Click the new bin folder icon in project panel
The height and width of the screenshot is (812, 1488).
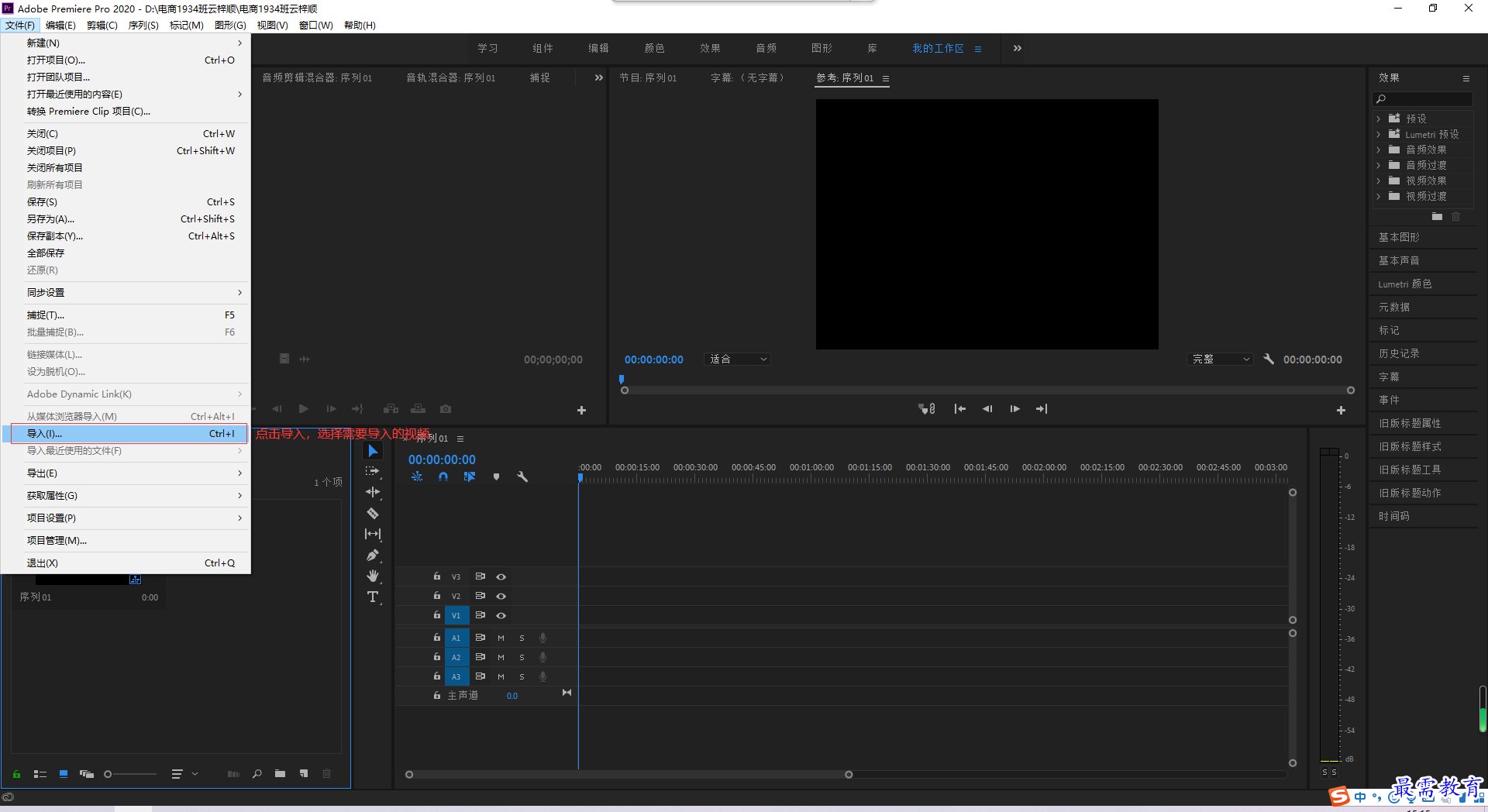coord(280,773)
